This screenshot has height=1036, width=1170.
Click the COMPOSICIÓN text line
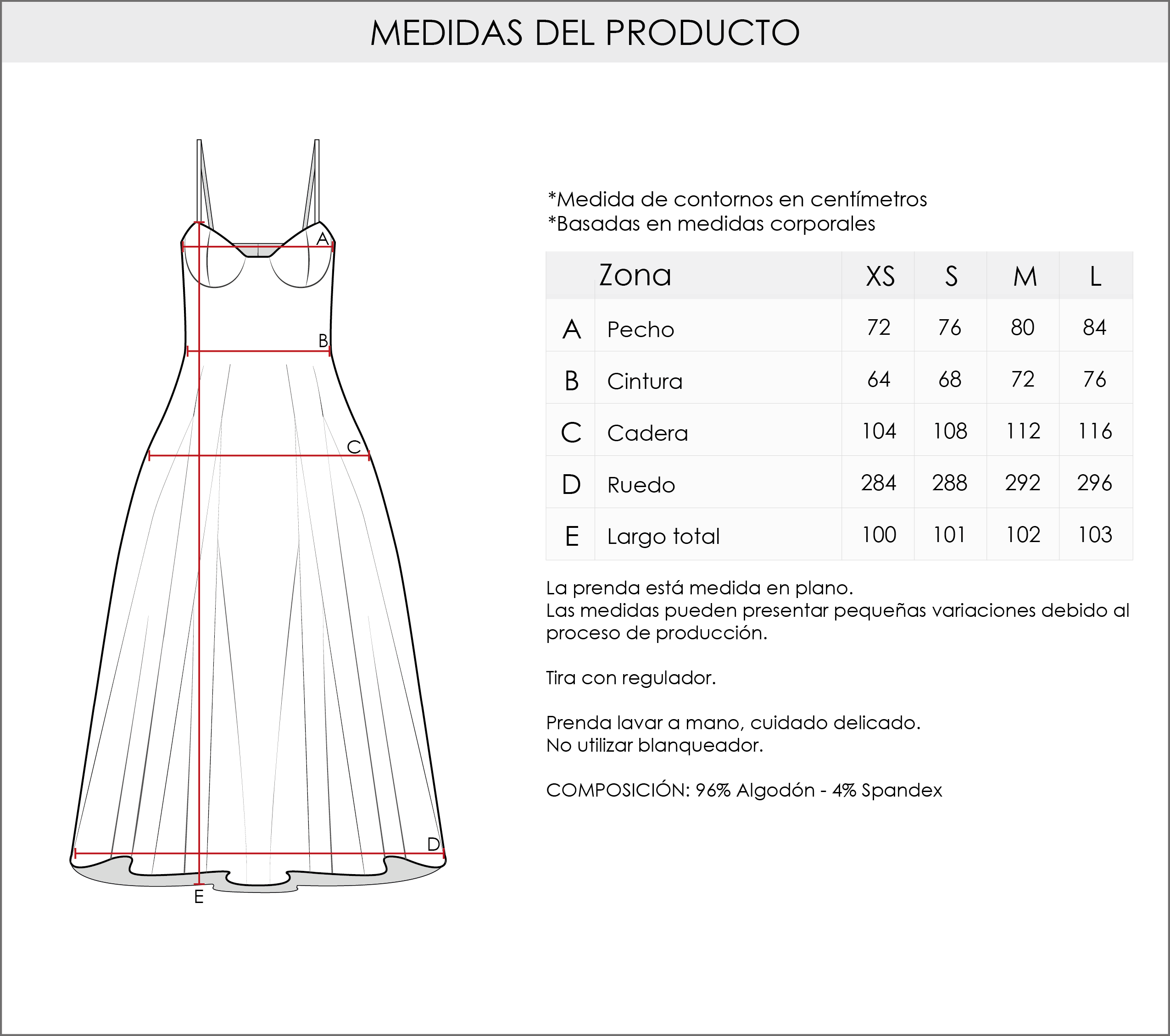point(744,790)
